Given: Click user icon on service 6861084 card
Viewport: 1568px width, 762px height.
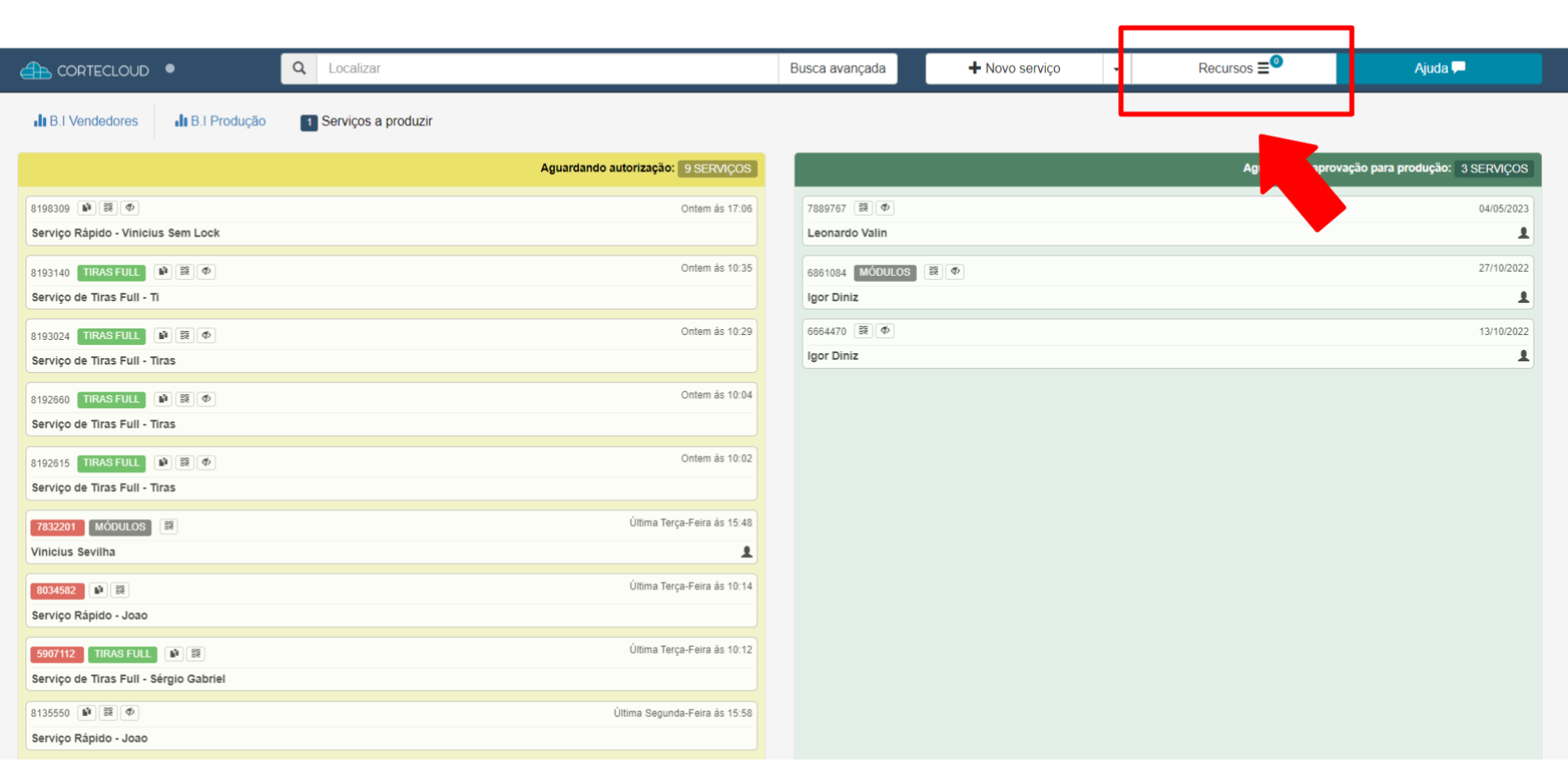Looking at the screenshot, I should click(x=1523, y=297).
